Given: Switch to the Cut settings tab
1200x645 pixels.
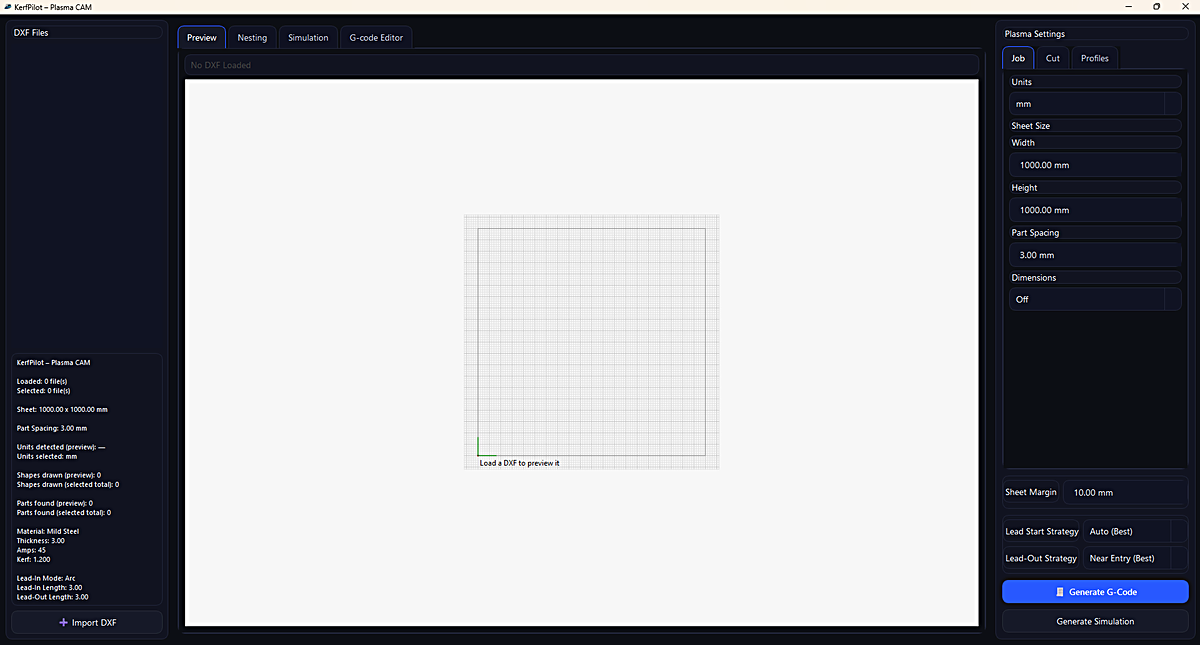Looking at the screenshot, I should [1052, 57].
